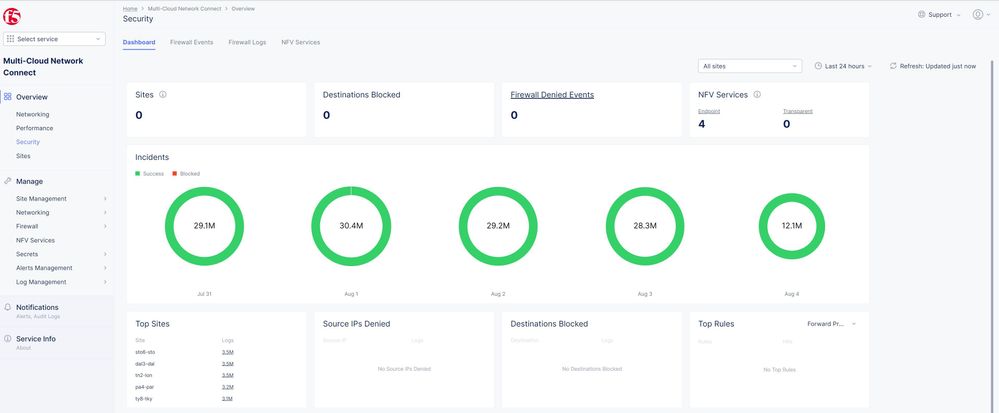Click the Sites info icon

pos(163,95)
